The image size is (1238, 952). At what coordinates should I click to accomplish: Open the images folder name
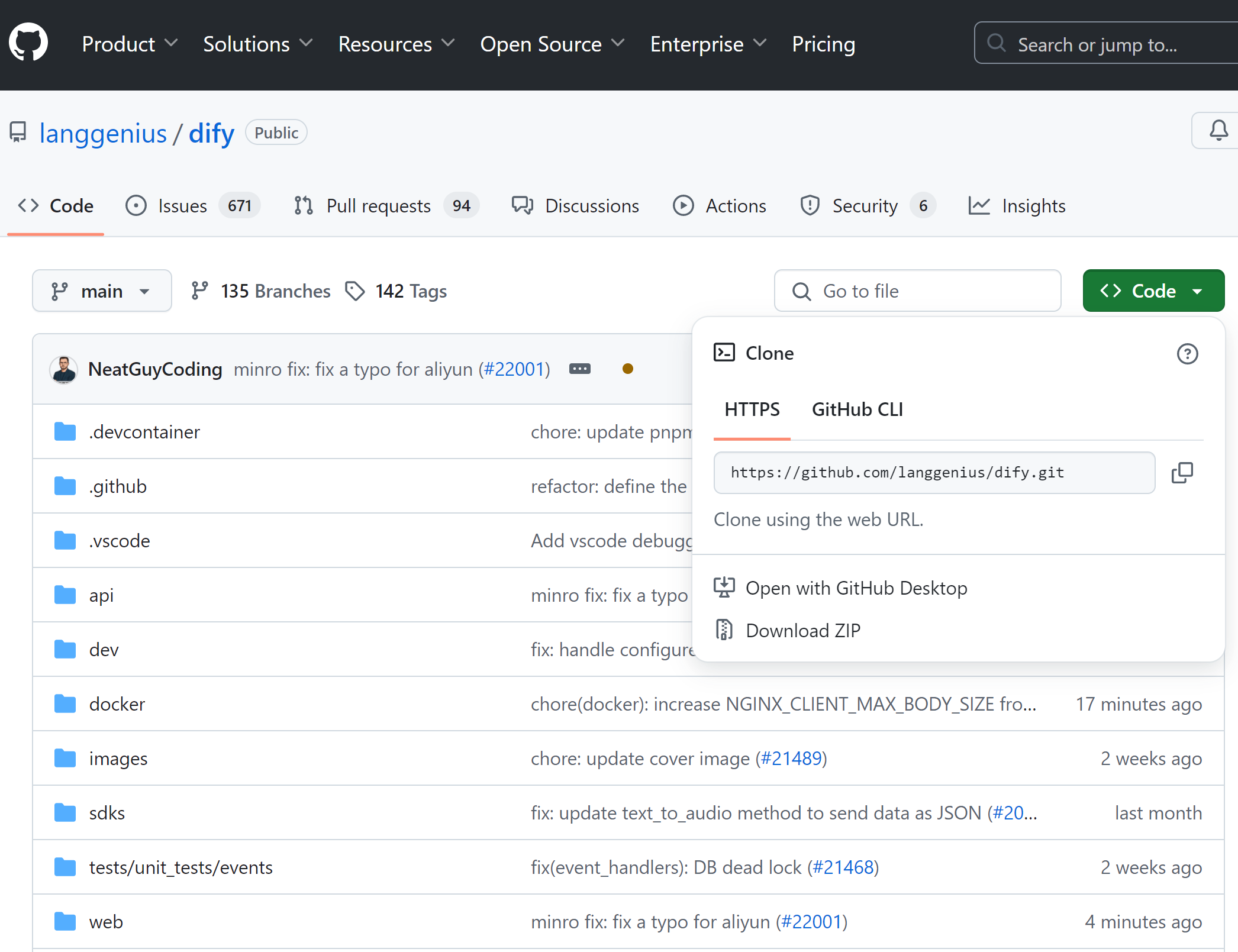click(x=118, y=759)
